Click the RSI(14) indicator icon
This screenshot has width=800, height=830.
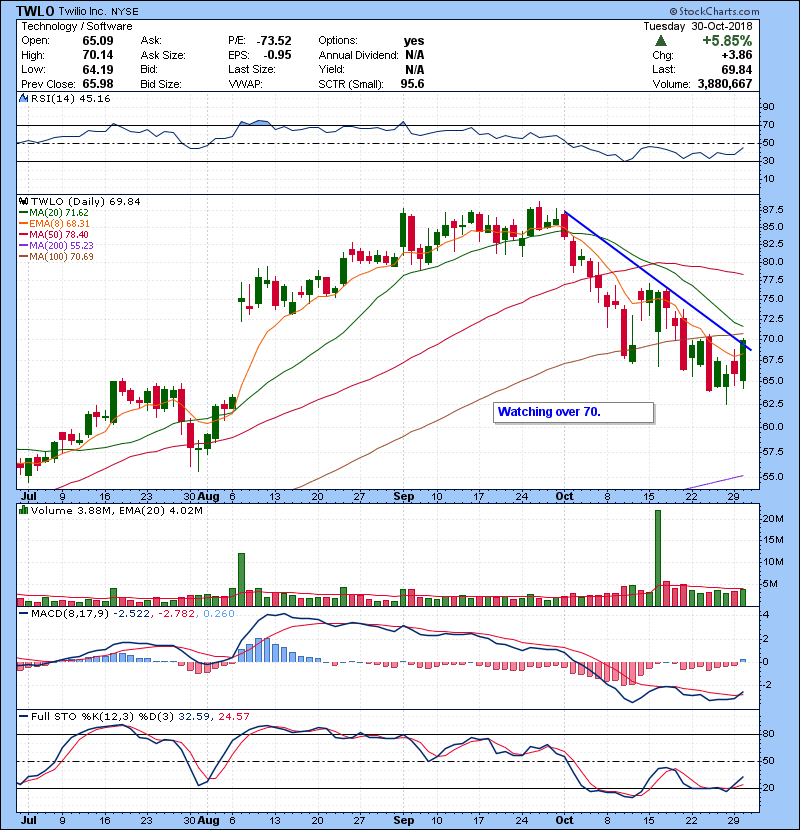pyautogui.click(x=23, y=98)
